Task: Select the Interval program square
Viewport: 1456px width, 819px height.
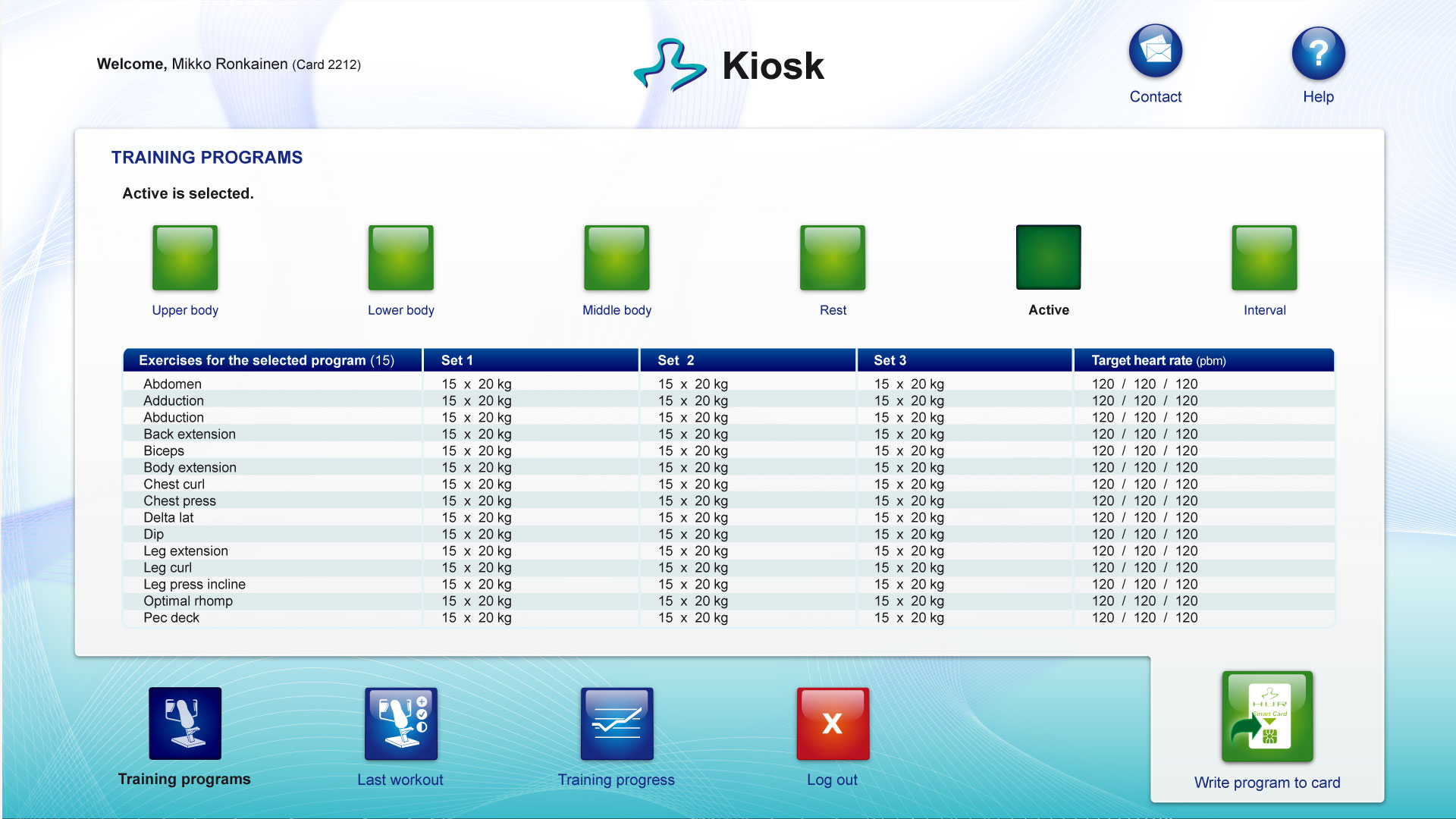Action: tap(1264, 258)
